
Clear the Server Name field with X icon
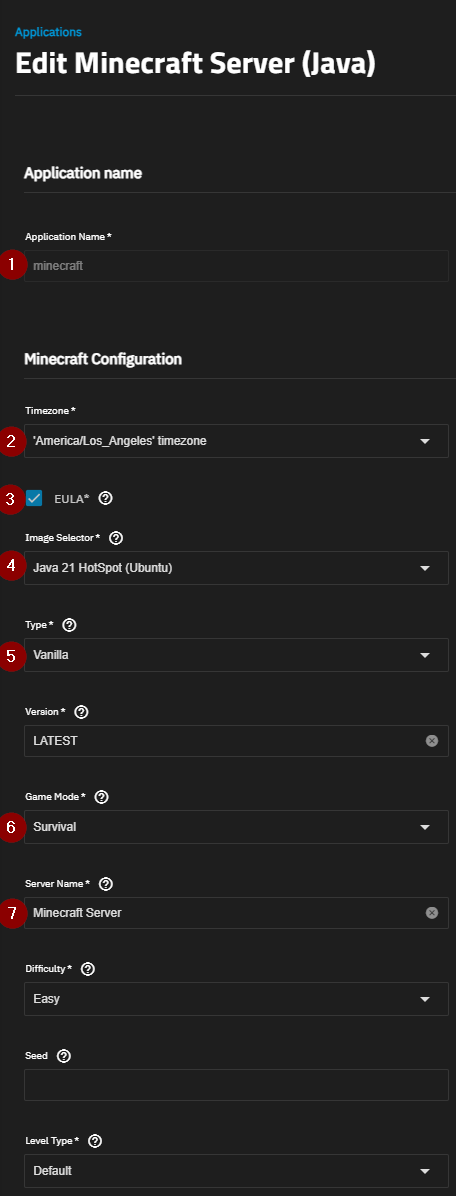tap(432, 913)
